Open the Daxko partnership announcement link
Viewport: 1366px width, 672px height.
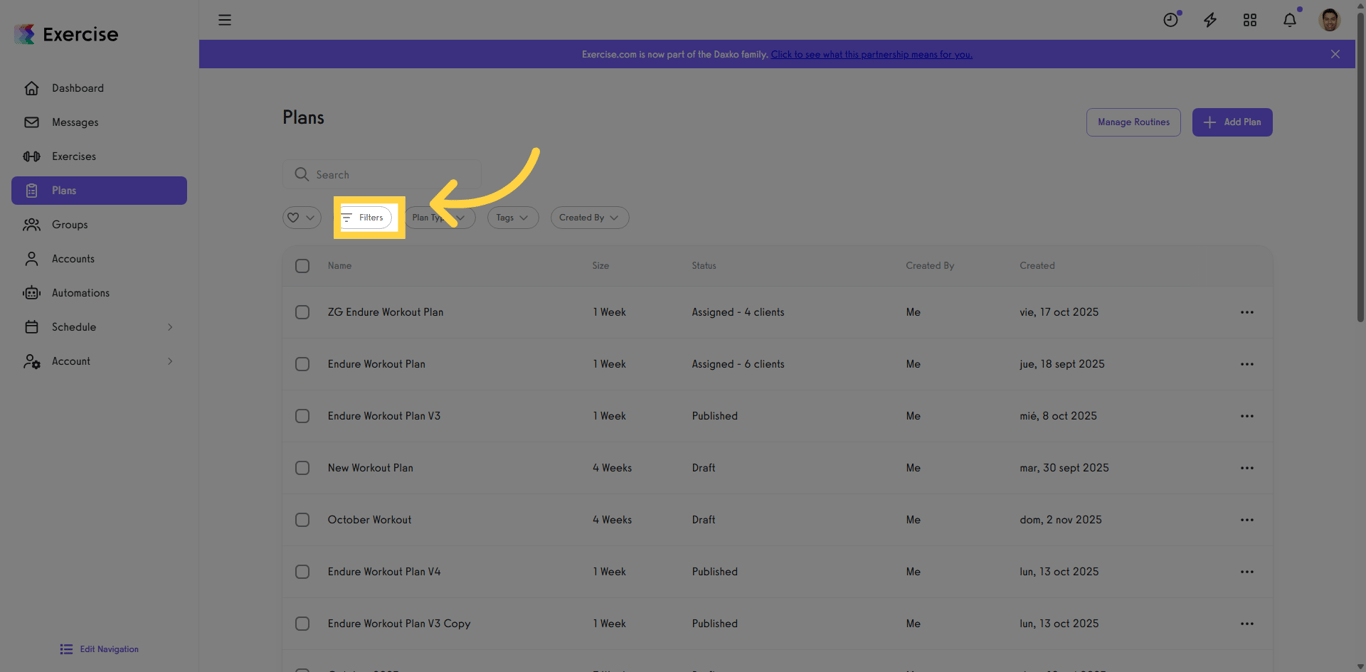[871, 54]
